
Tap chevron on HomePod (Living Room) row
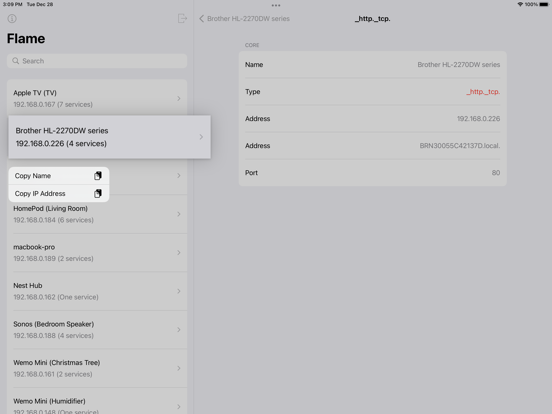pyautogui.click(x=179, y=214)
